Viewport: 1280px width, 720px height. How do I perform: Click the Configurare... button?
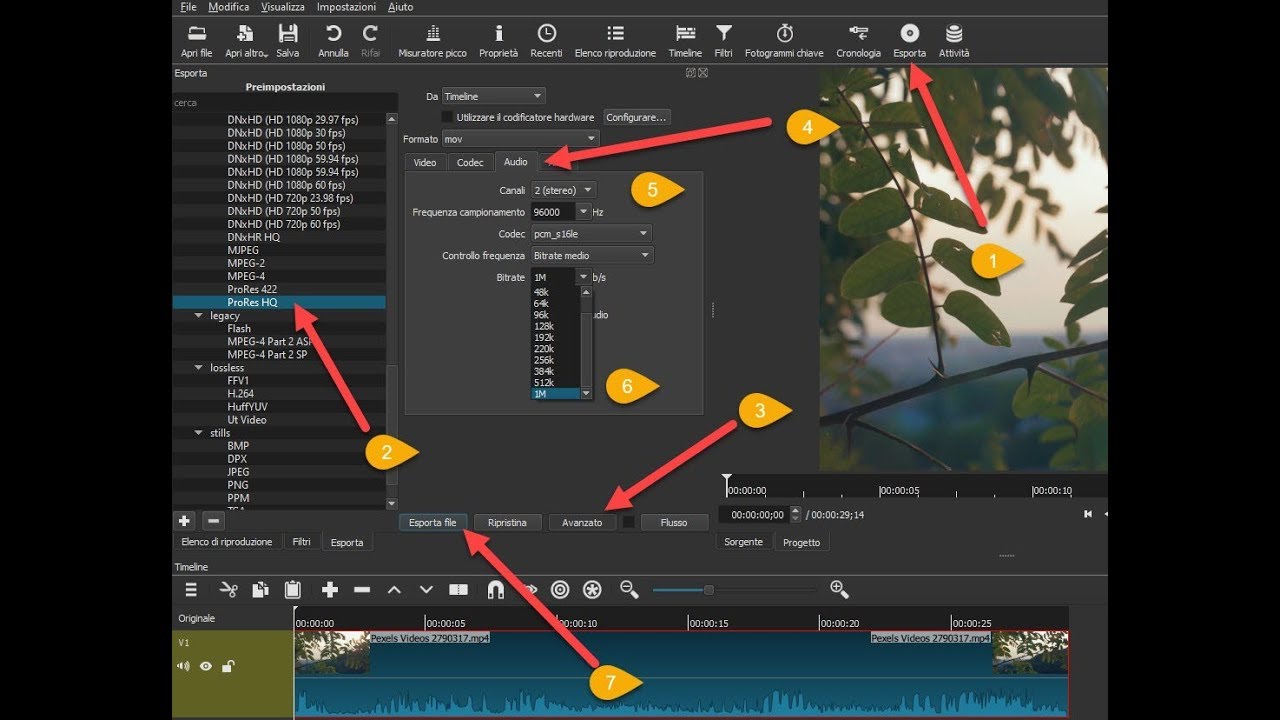(x=636, y=117)
